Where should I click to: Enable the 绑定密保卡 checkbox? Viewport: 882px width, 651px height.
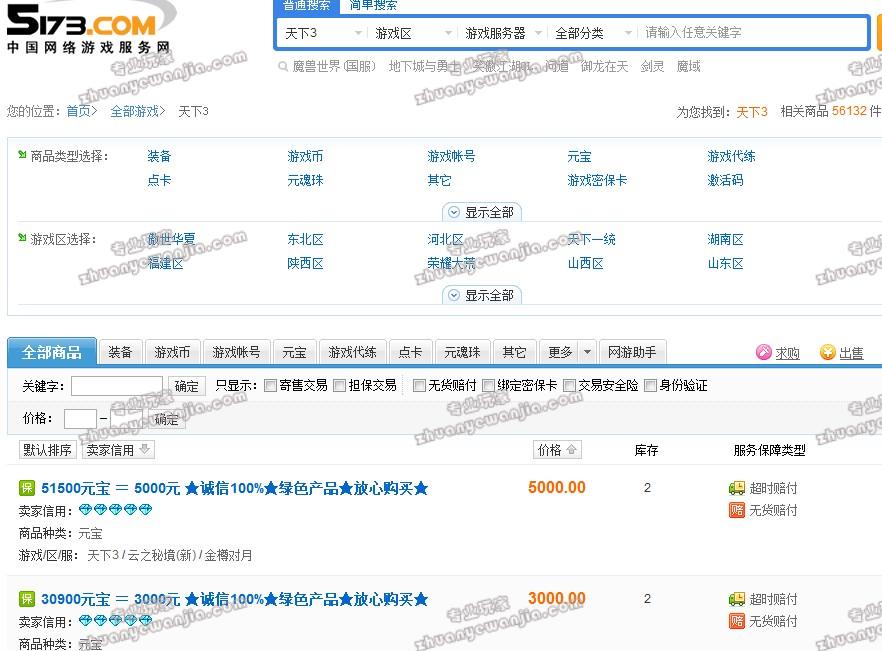488,385
